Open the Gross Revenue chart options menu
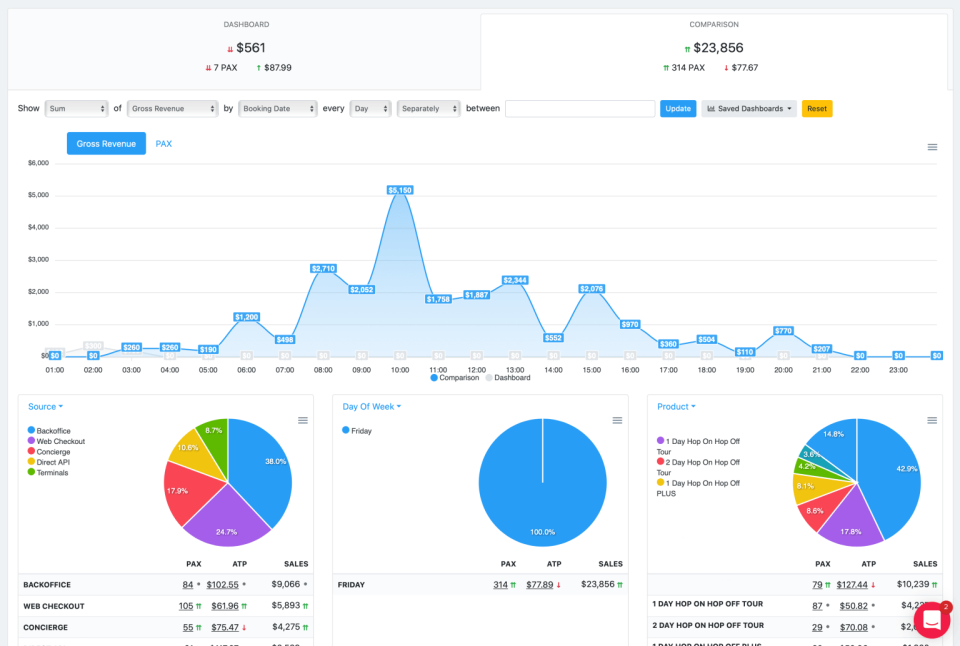 (x=932, y=147)
